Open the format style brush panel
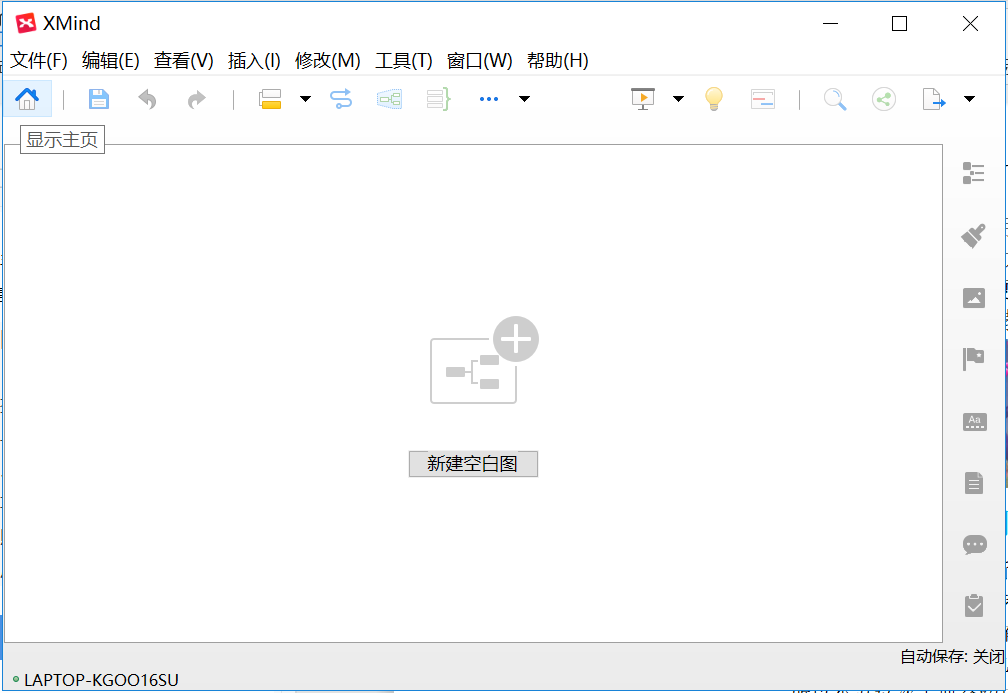The width and height of the screenshot is (1008, 693). click(x=974, y=235)
